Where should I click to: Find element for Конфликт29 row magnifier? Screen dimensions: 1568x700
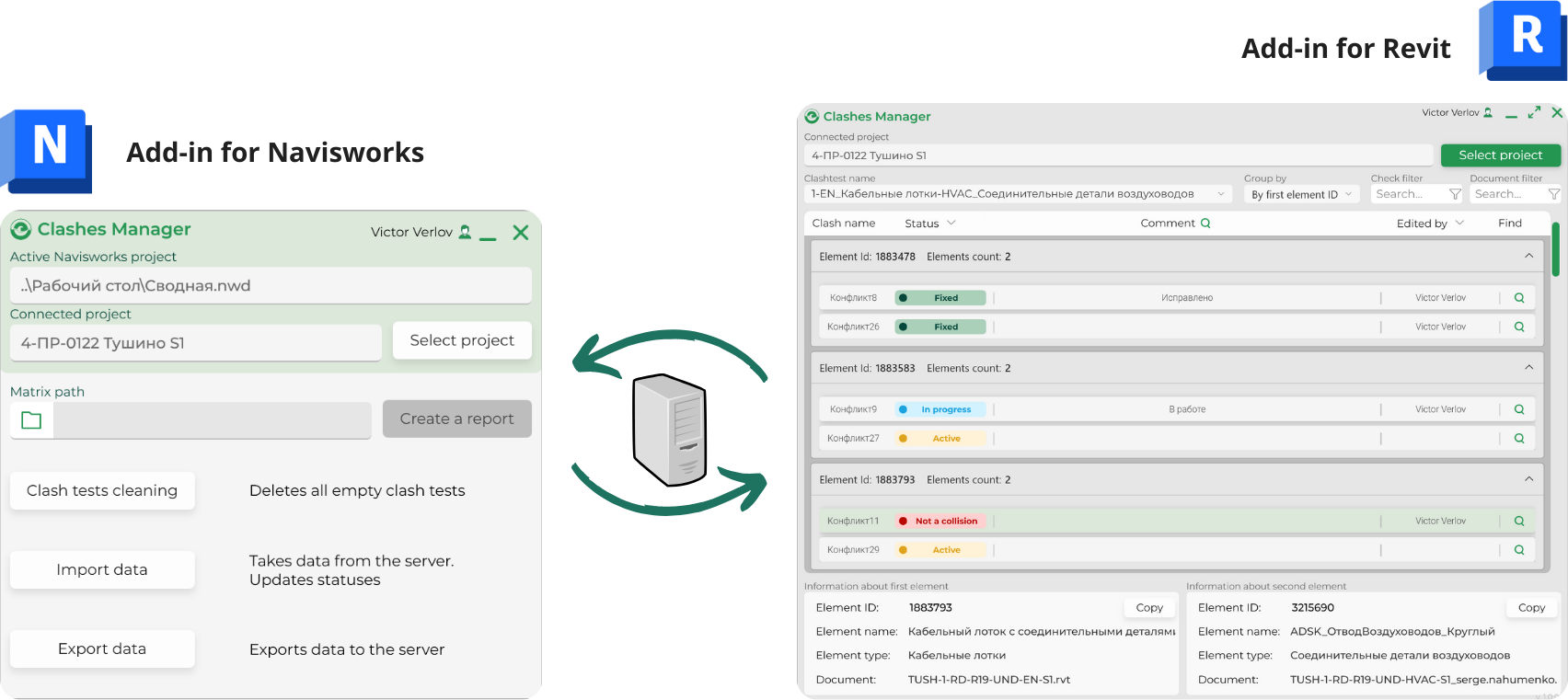point(1519,550)
